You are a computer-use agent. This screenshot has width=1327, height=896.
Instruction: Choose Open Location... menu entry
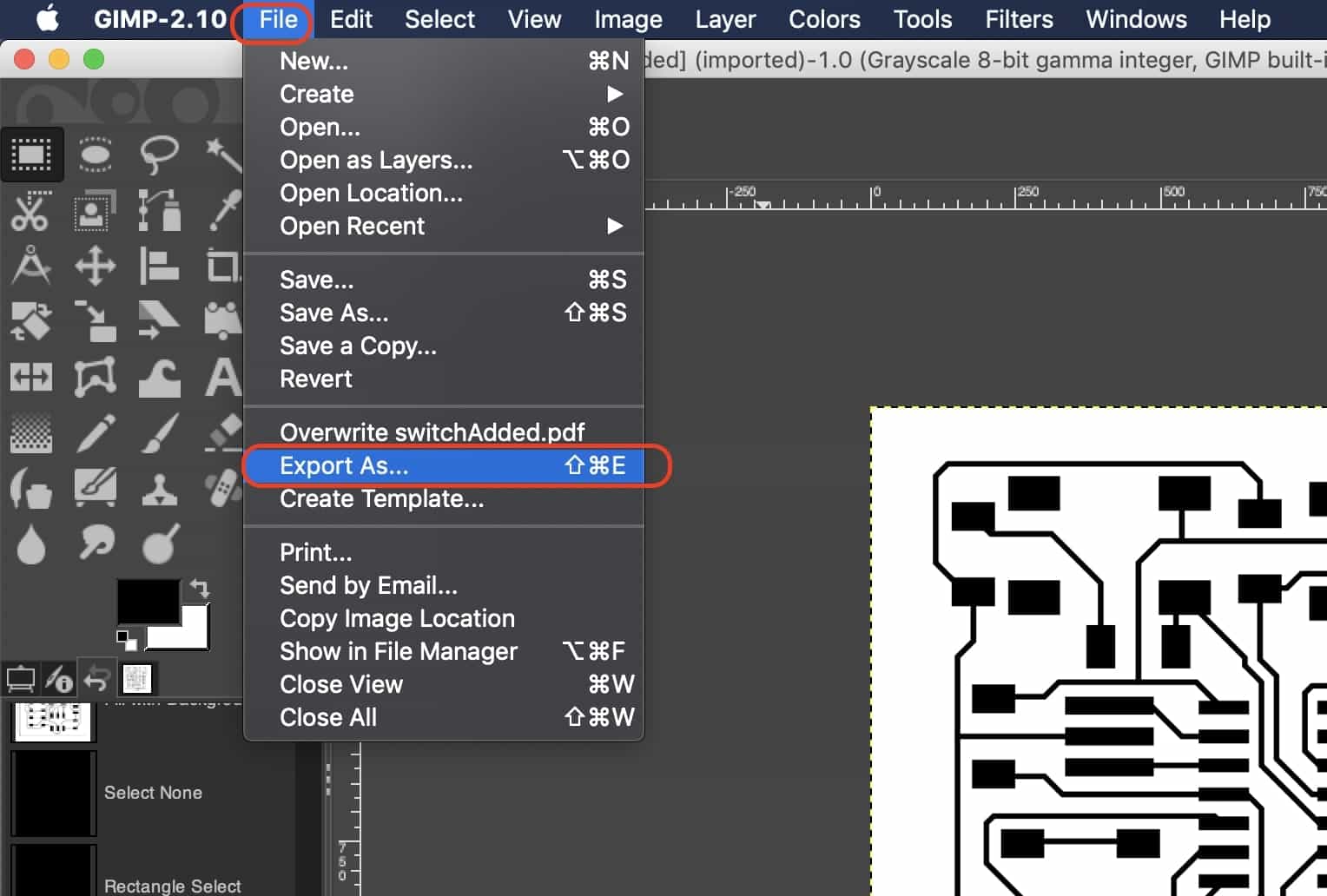pyautogui.click(x=444, y=193)
